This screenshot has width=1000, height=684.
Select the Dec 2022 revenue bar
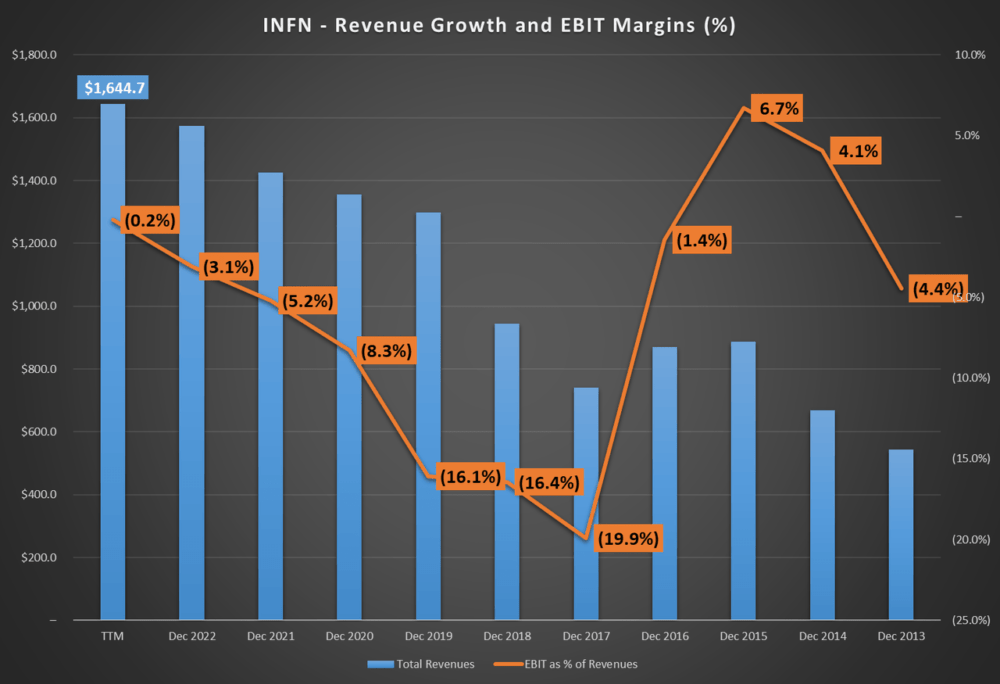click(192, 373)
